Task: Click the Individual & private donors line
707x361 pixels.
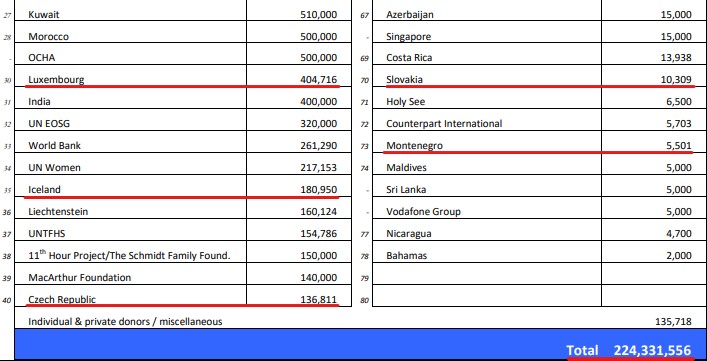Action: tap(125, 322)
